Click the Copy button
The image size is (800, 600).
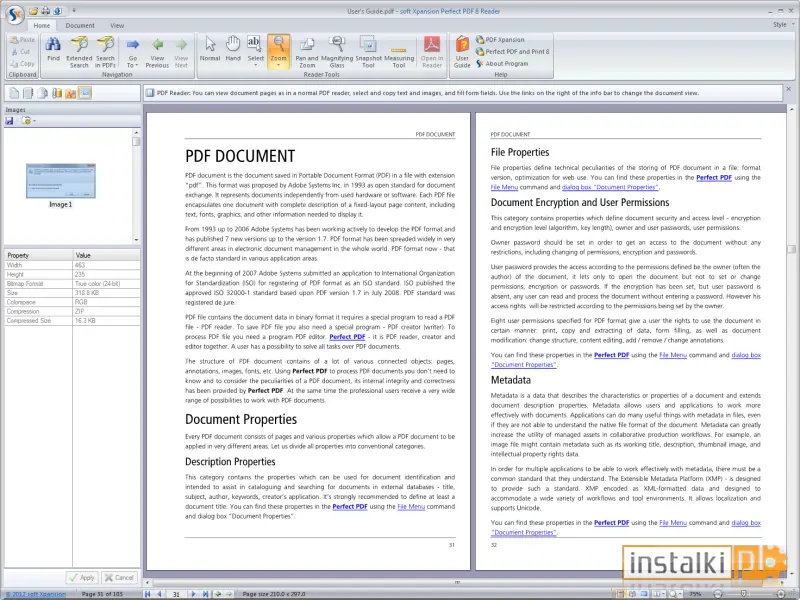[x=22, y=64]
